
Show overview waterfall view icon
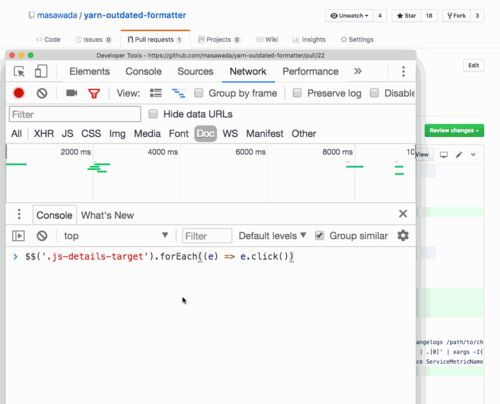click(x=178, y=93)
